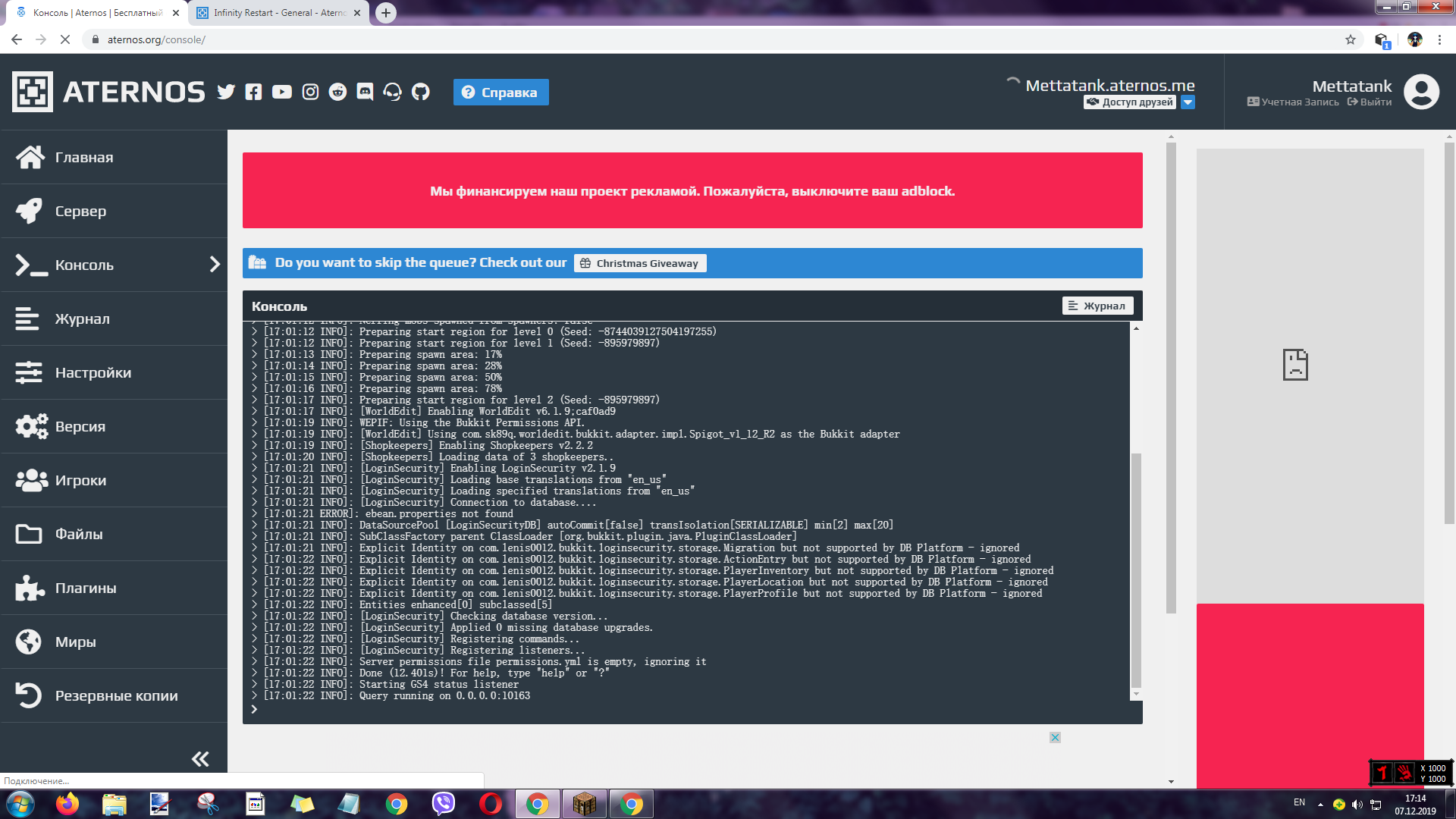The height and width of the screenshot is (819, 1456).
Task: Show hidden system tray icons
Action: click(1320, 805)
